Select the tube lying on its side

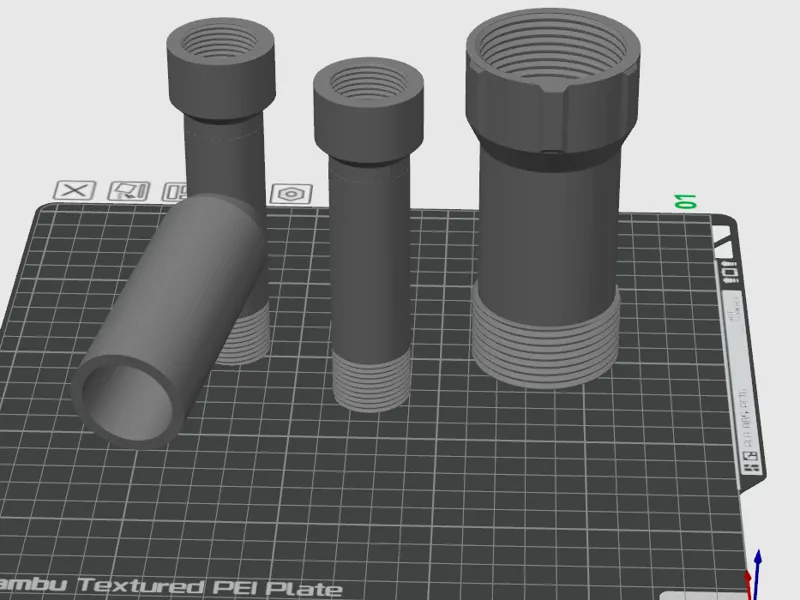(x=169, y=321)
